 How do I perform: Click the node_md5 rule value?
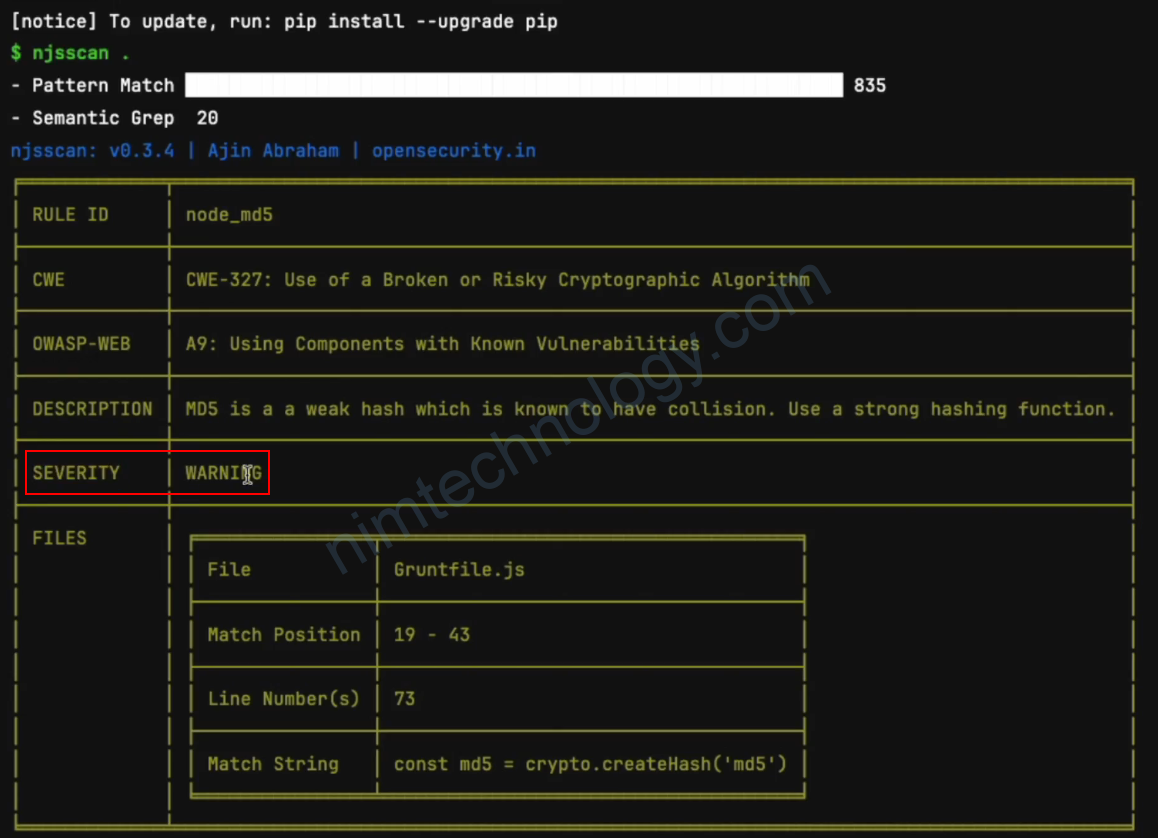point(229,215)
